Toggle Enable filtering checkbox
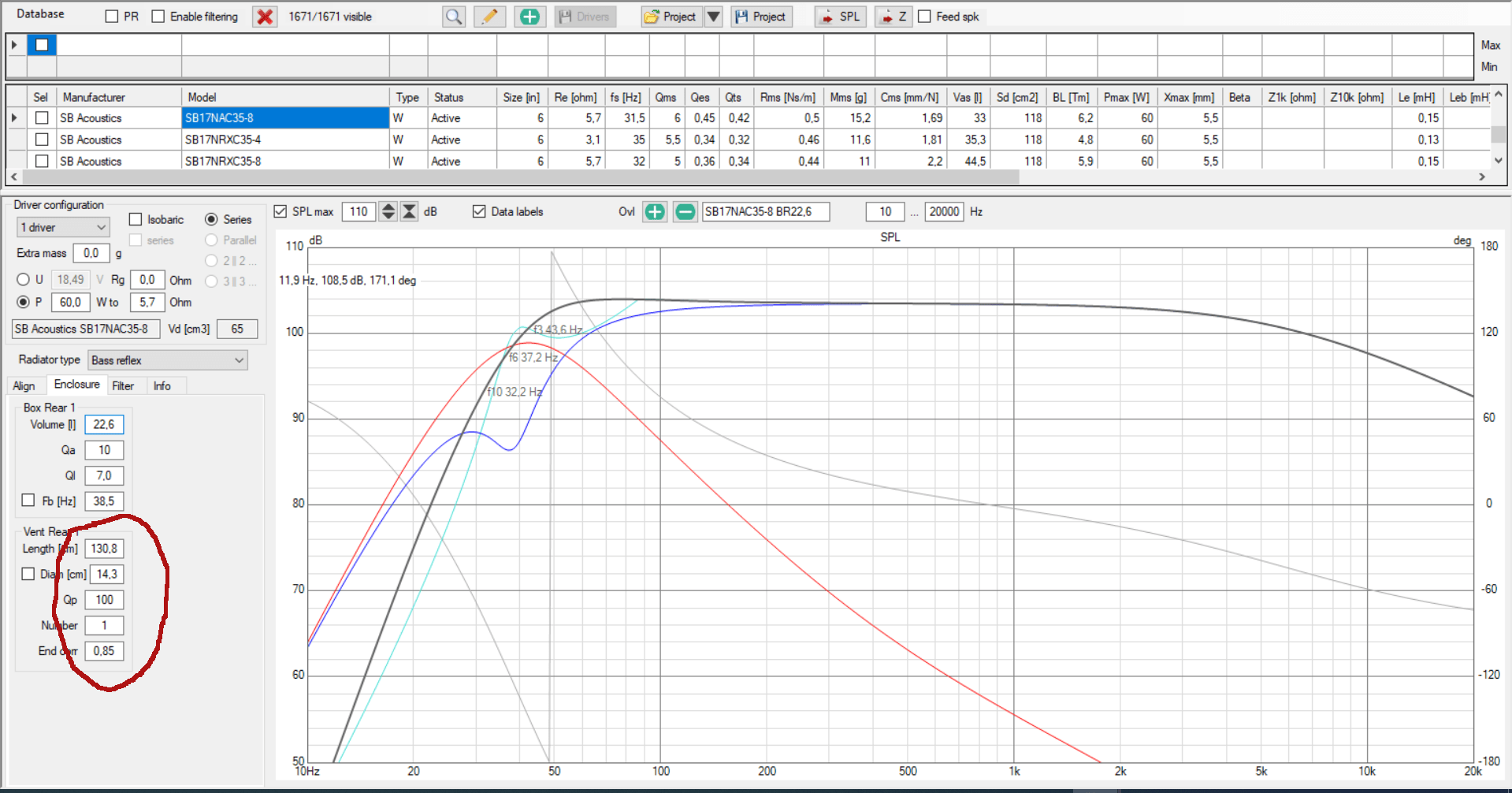The image size is (1512, 793). point(158,17)
